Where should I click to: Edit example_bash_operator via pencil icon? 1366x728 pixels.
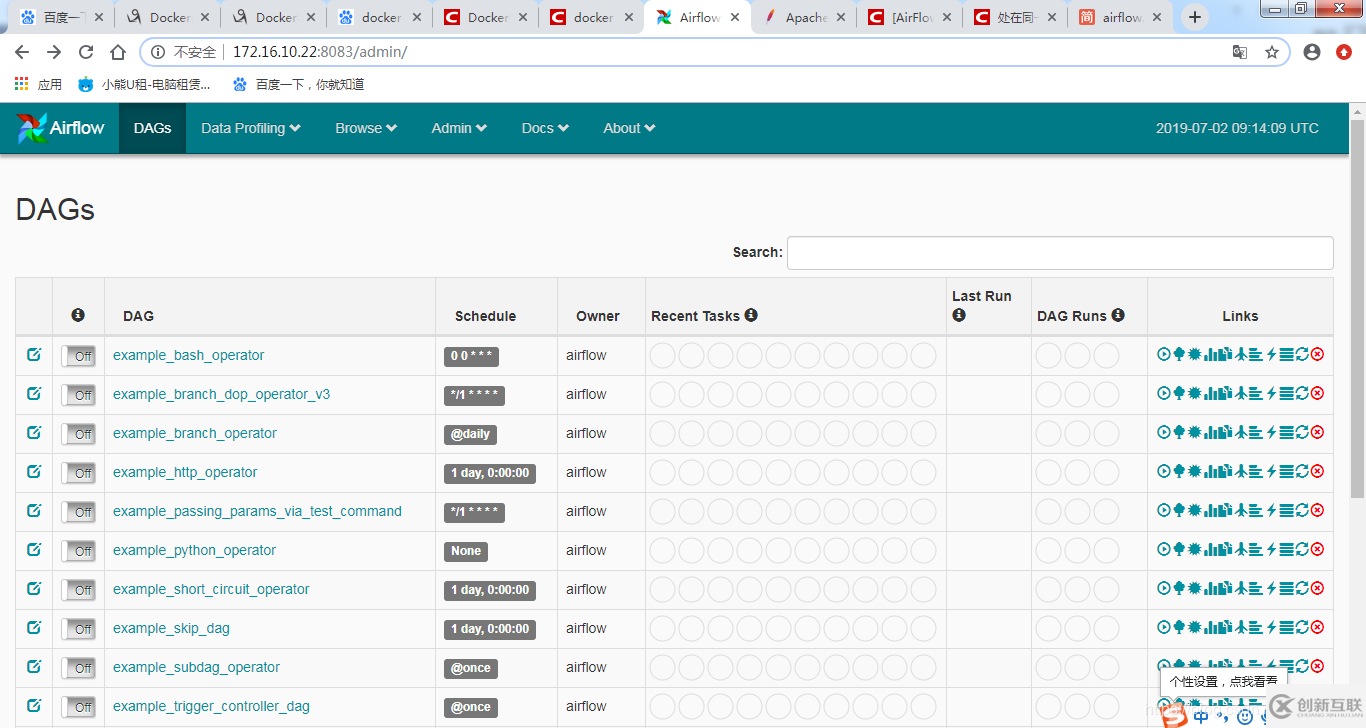pyautogui.click(x=34, y=354)
